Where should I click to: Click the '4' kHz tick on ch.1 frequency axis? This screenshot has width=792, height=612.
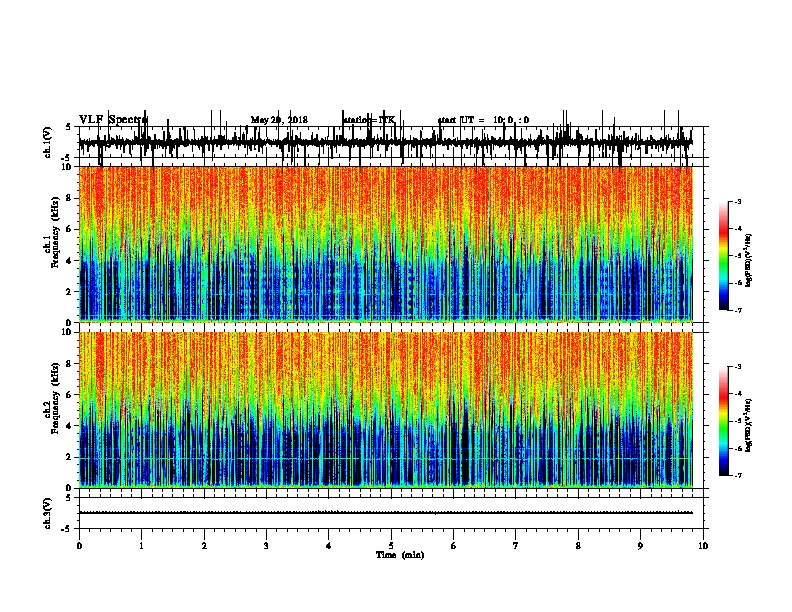tap(71, 261)
